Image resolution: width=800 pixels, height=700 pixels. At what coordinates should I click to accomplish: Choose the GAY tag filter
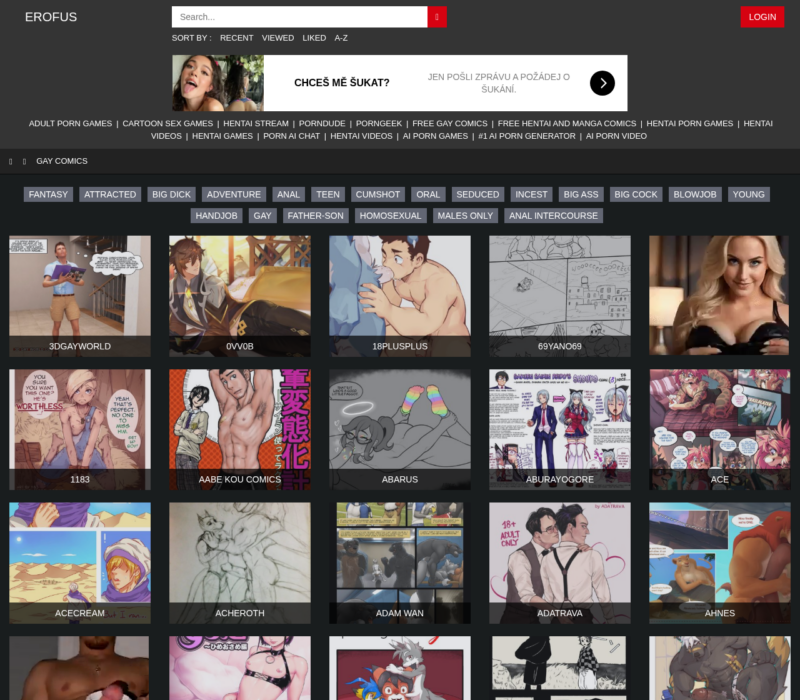(x=263, y=216)
